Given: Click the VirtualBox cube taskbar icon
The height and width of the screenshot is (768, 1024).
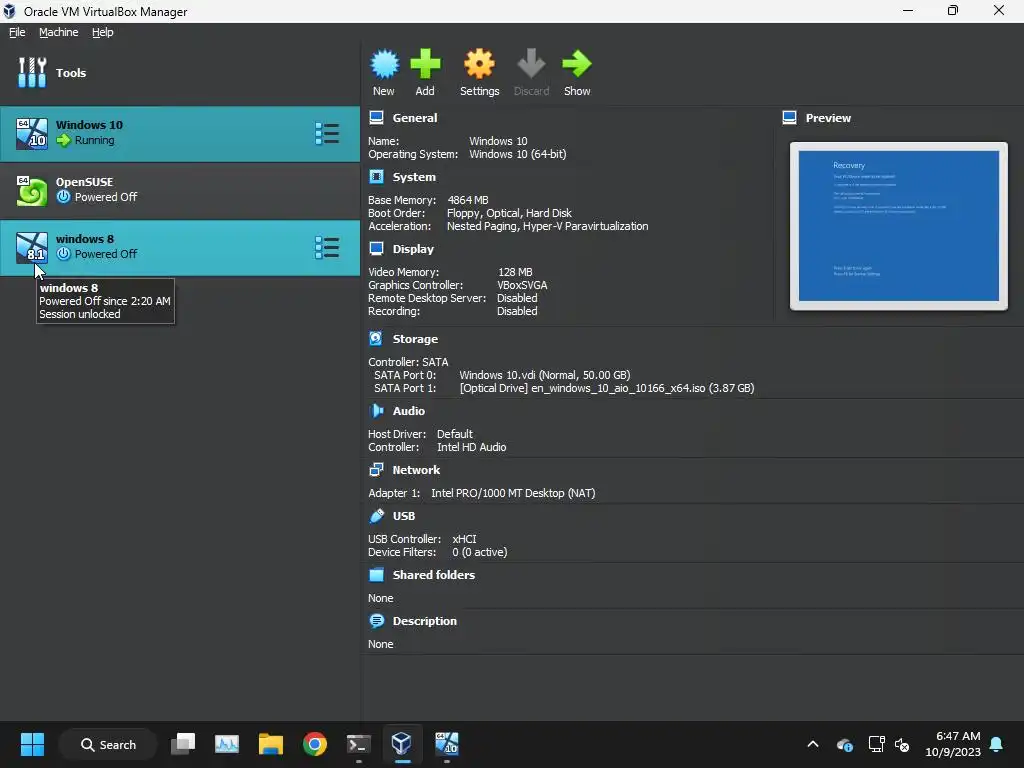Looking at the screenshot, I should (402, 744).
